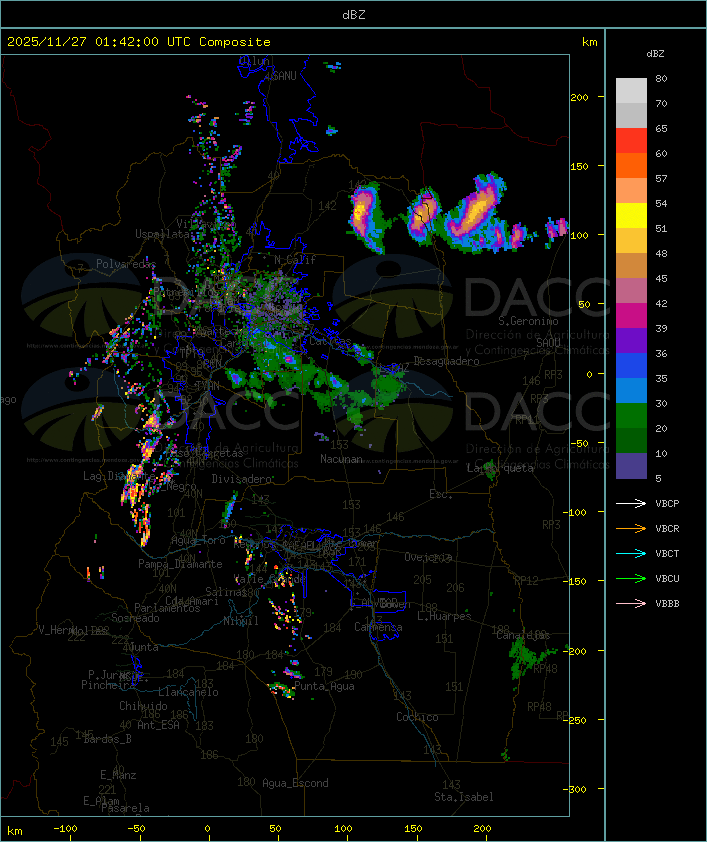Click the Divisadero place label
Viewport: 707px width, 842px height.
242,478
